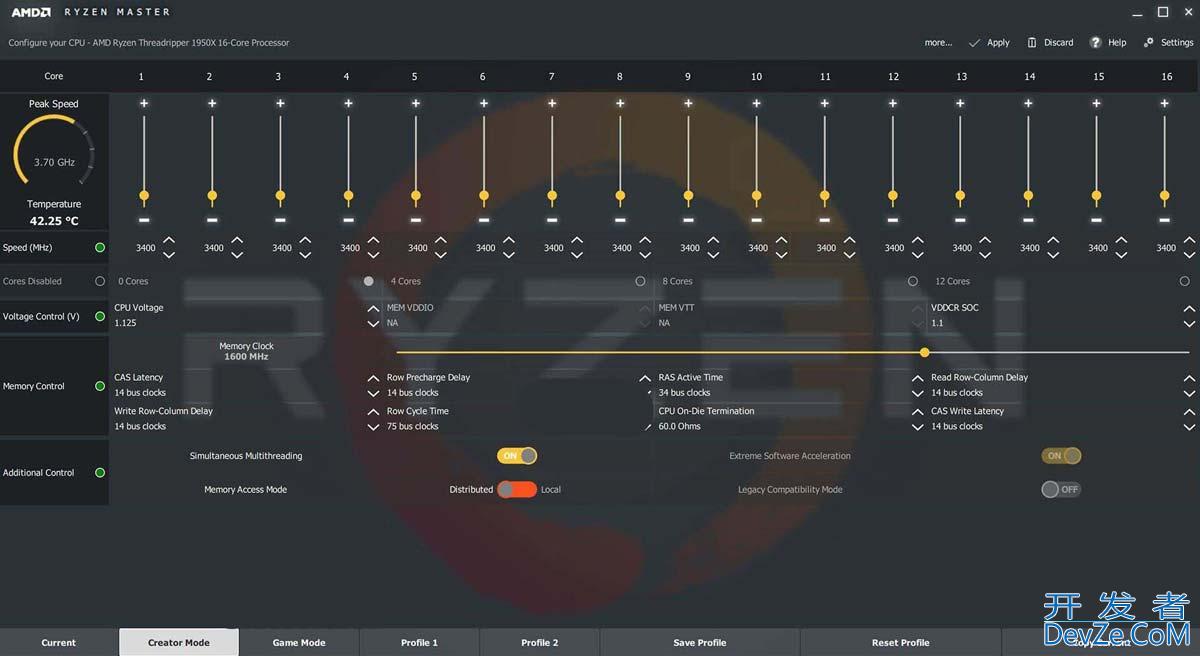Select the 8 Cores disabled option
The width and height of the screenshot is (1200, 656).
click(x=913, y=281)
